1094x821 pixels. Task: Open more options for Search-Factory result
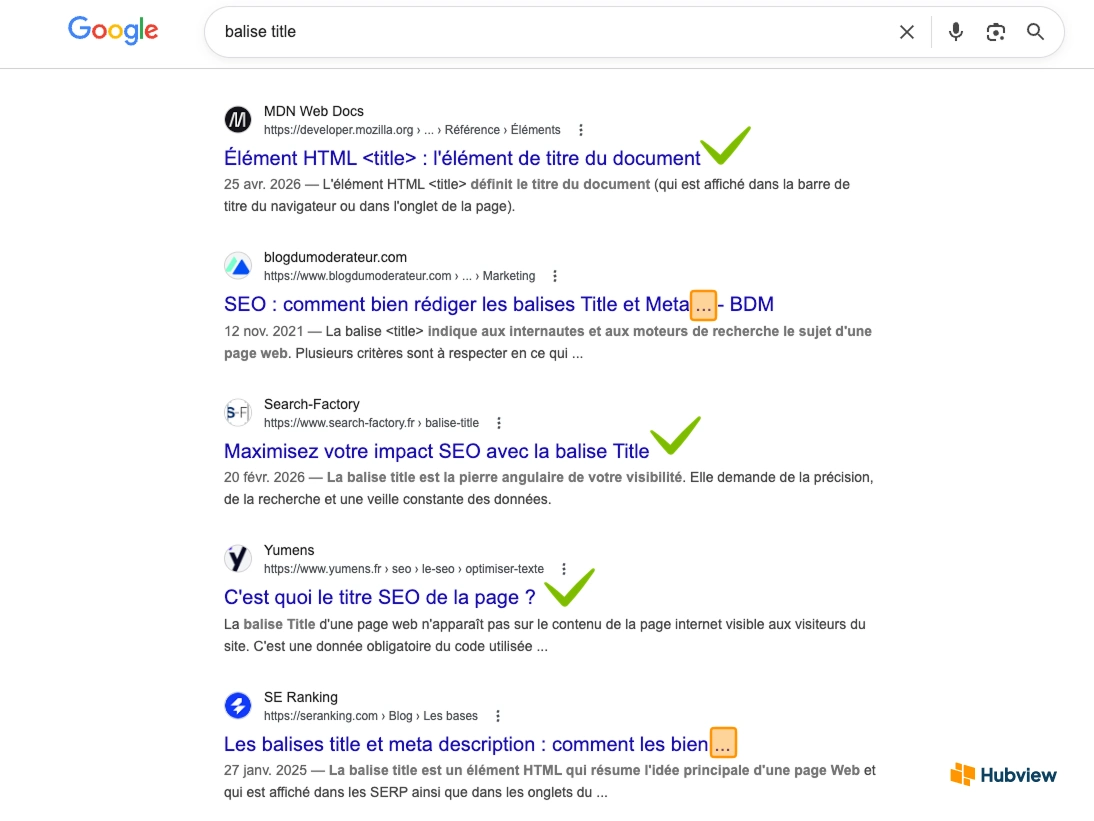click(x=498, y=423)
